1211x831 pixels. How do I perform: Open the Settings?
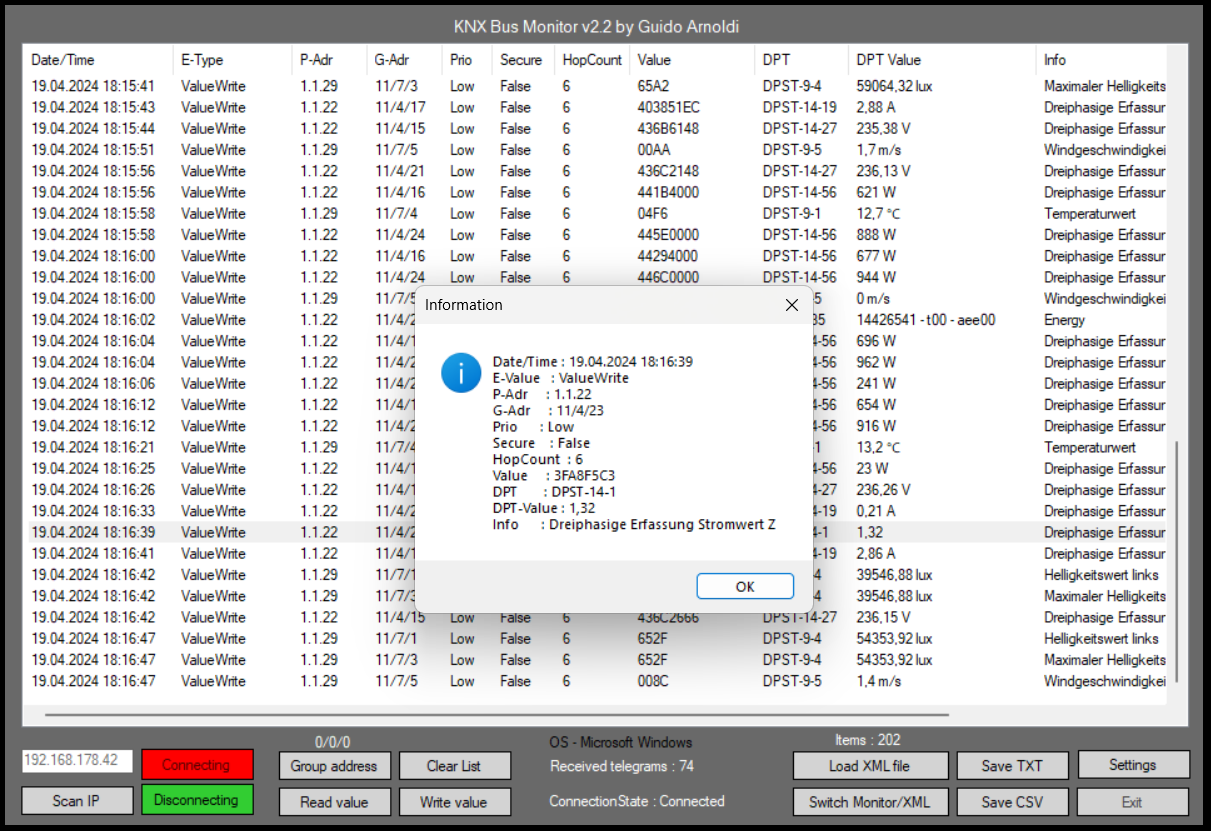tap(1133, 764)
